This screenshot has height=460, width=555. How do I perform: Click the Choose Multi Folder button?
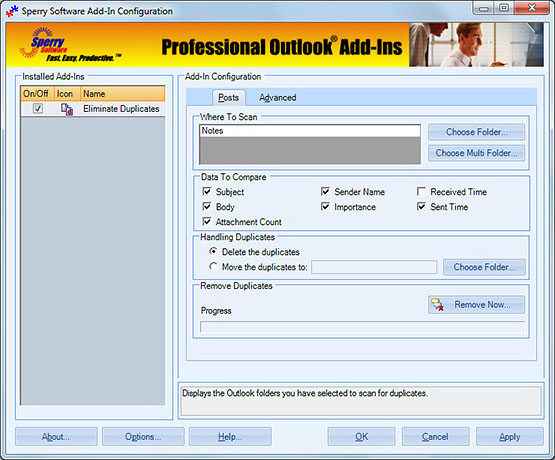coord(476,153)
